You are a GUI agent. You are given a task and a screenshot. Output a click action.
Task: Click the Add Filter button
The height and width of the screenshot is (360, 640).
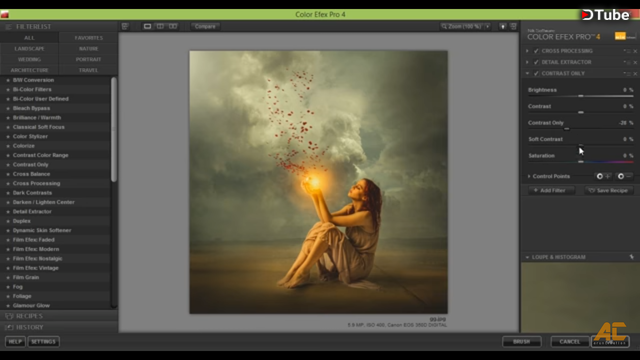[x=551, y=191]
